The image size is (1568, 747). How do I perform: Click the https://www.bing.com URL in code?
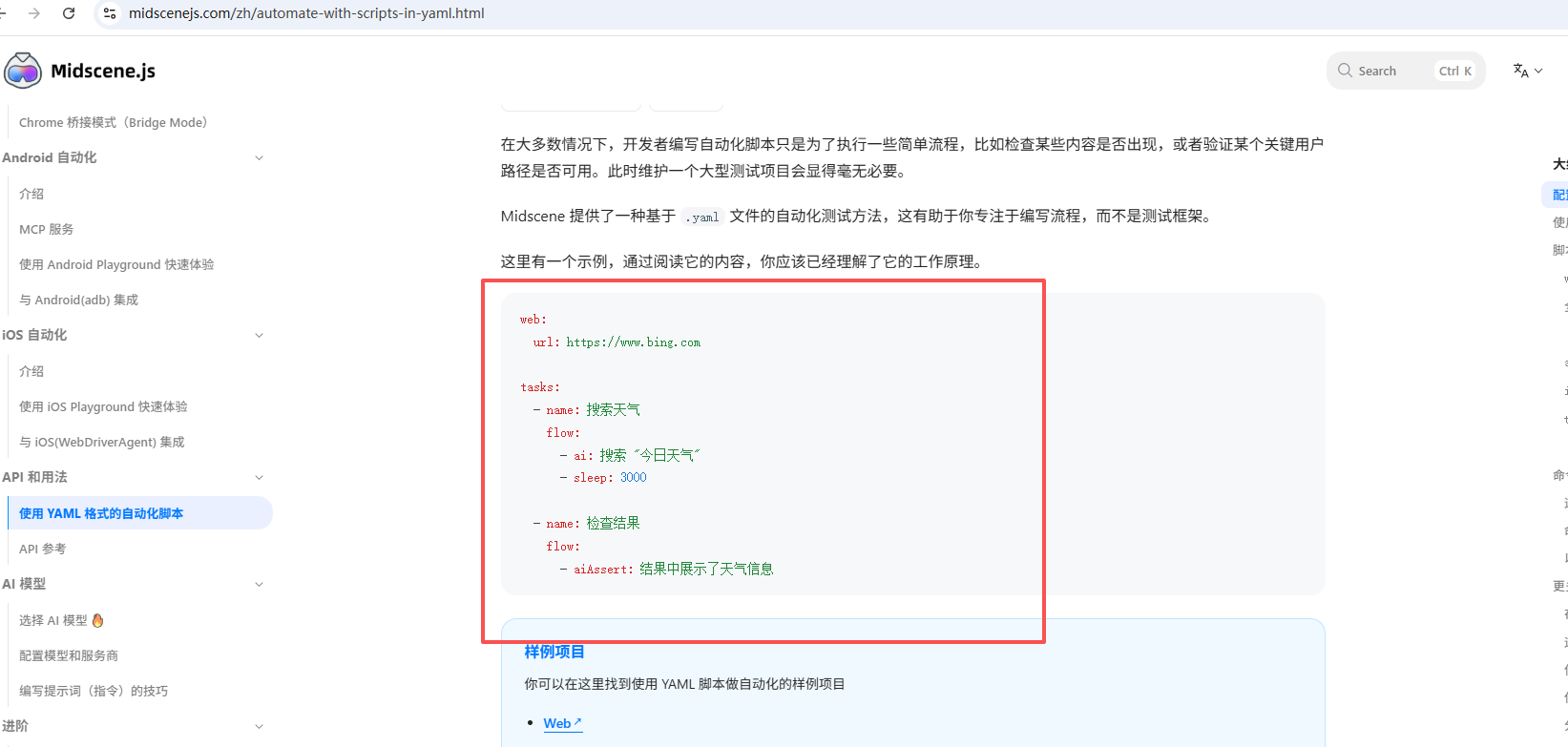[x=634, y=342]
